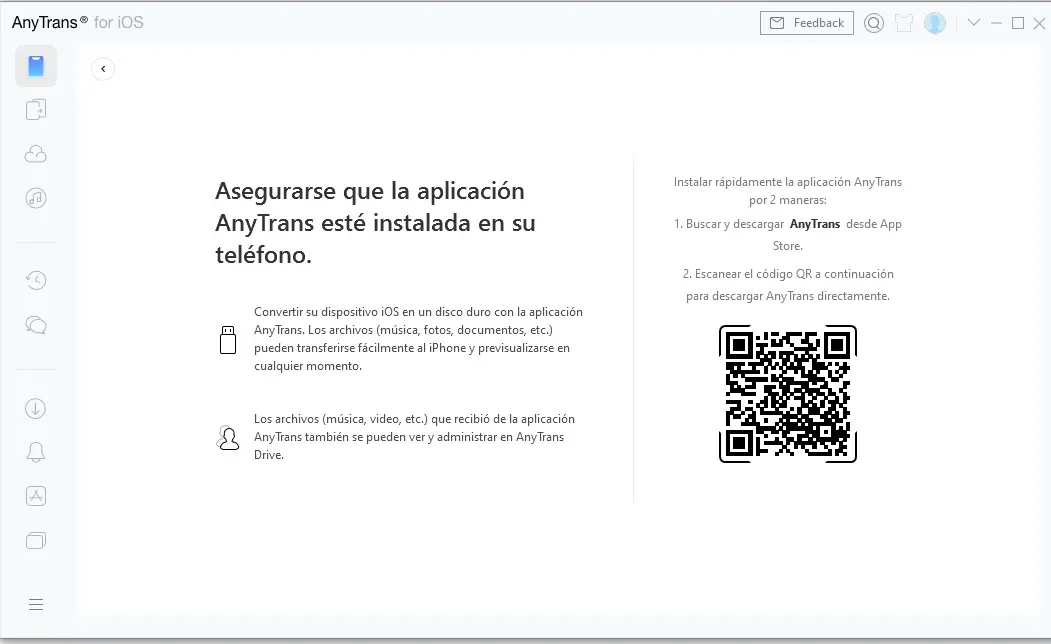Viewport: 1051px width, 644px height.
Task: Click the user icon beside Los archivos text
Action: pyautogui.click(x=228, y=438)
